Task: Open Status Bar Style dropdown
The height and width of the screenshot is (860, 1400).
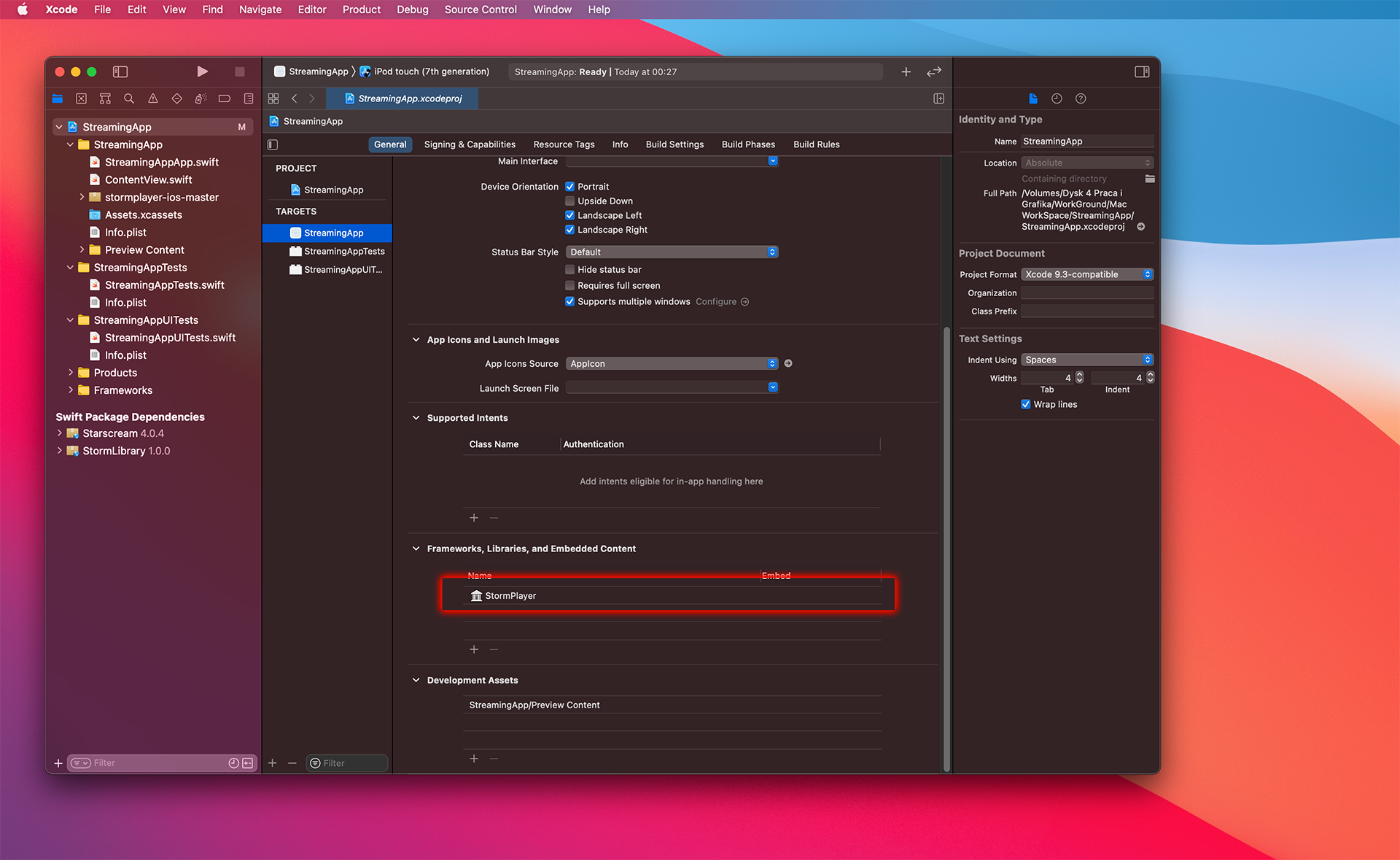Action: [x=672, y=252]
